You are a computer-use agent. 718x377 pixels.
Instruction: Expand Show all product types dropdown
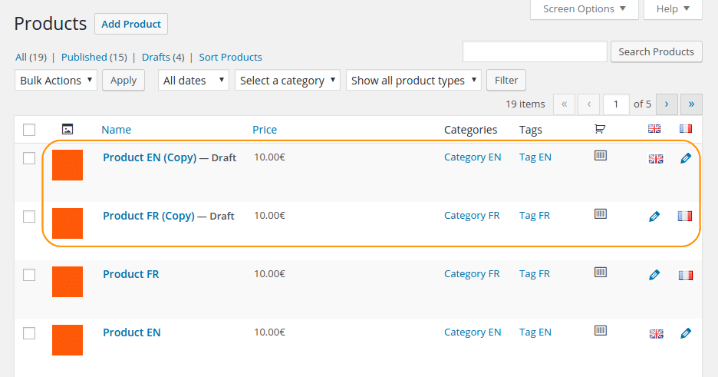pos(413,80)
